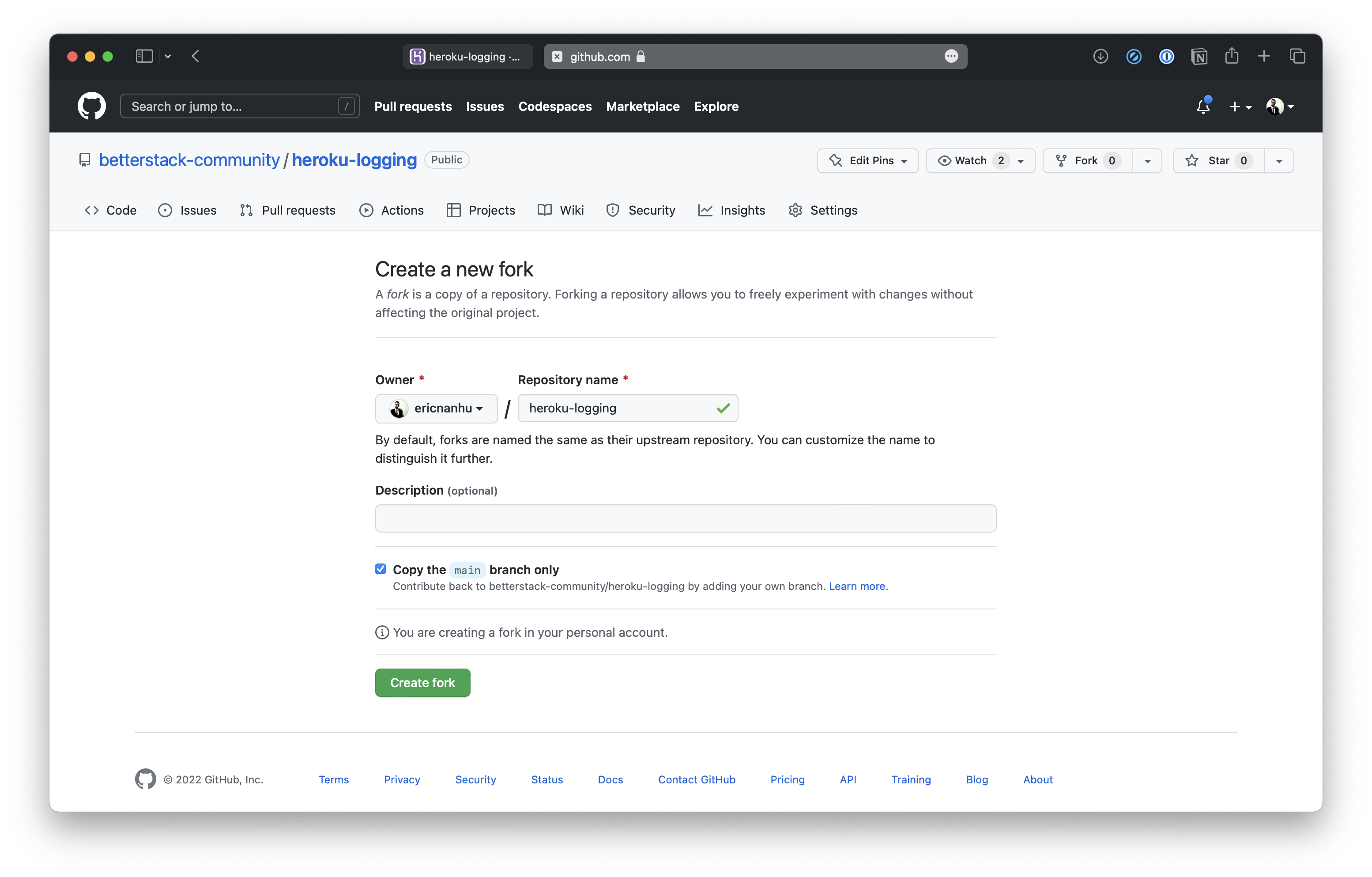Open the notifications bell

coord(1203,106)
